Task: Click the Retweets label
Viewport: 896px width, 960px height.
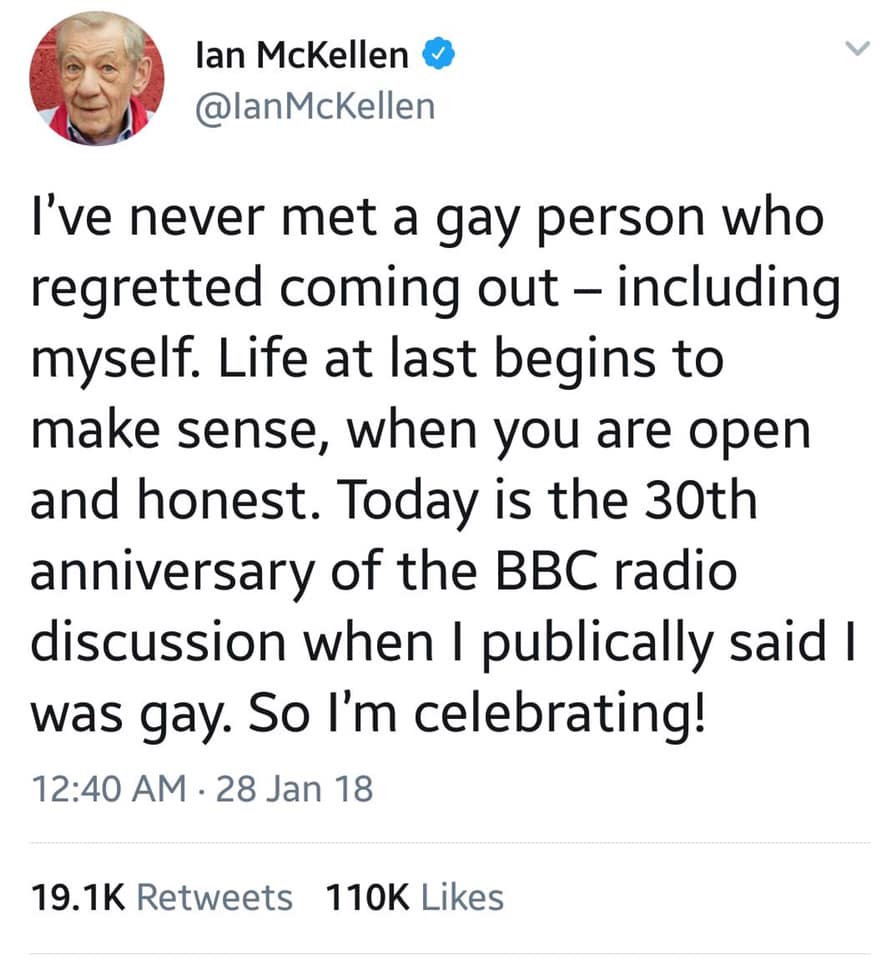Action: [214, 897]
